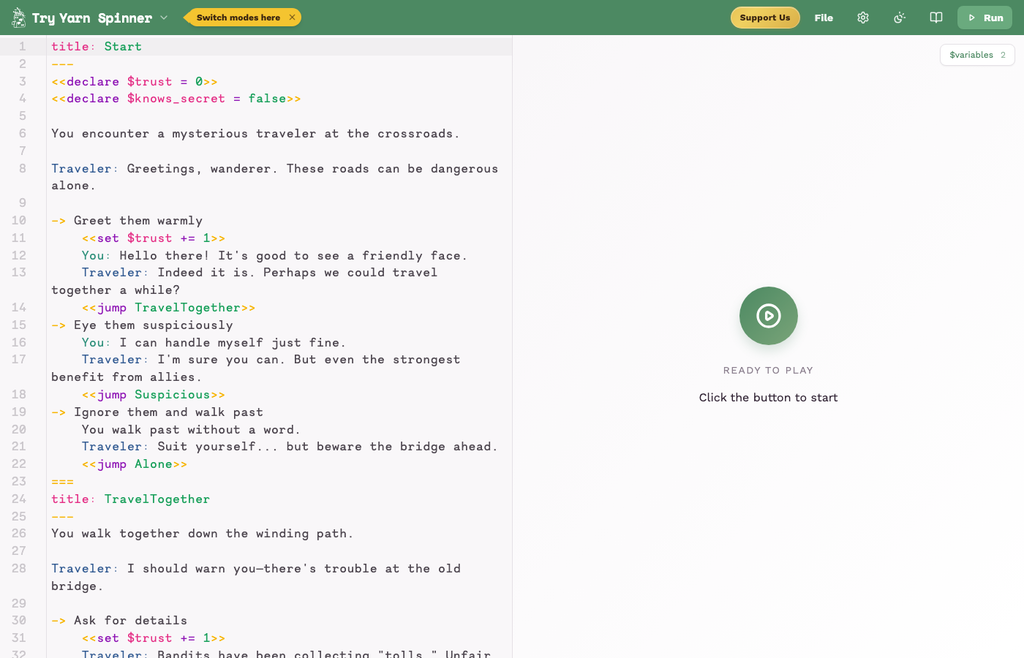The image size is (1024, 658).
Task: Open the $variables panel
Action: [x=977, y=55]
